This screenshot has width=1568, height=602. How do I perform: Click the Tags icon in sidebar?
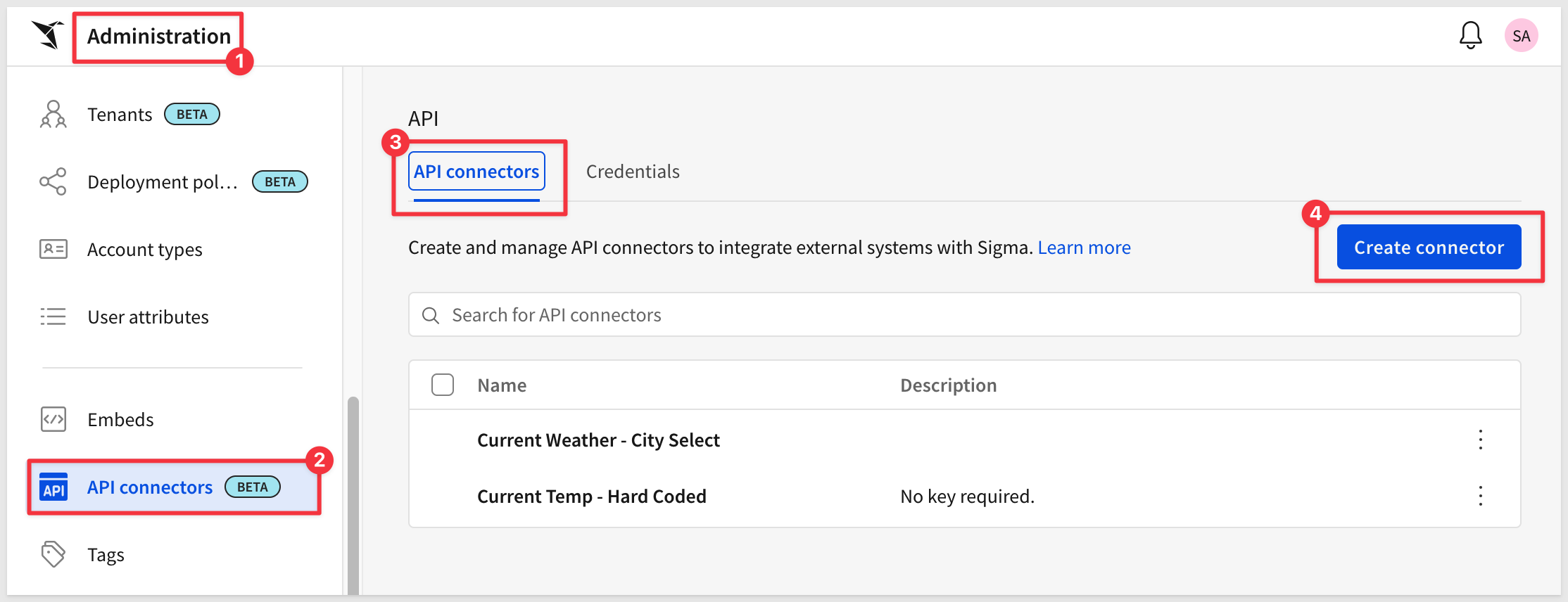53,555
